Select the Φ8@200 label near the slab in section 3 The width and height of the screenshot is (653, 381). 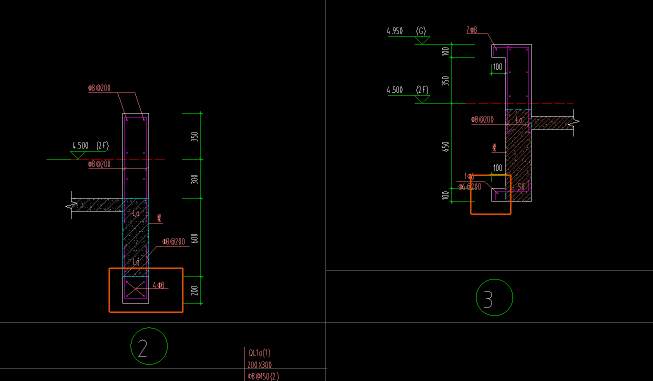(482, 120)
